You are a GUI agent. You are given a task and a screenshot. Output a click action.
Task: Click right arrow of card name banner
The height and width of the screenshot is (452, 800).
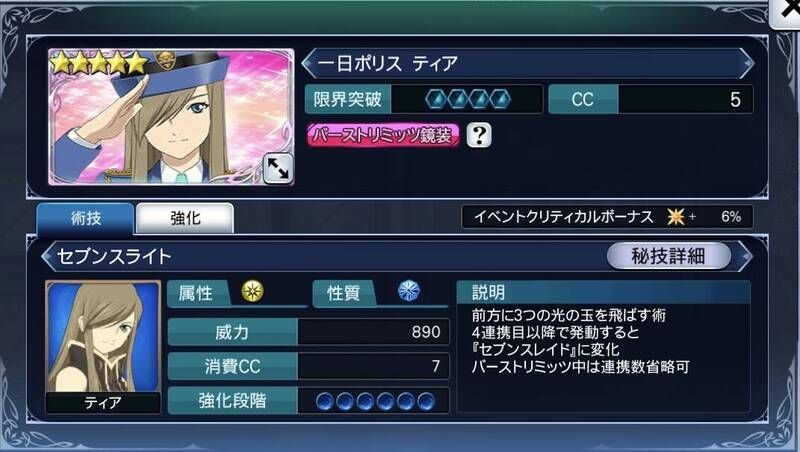pos(747,63)
